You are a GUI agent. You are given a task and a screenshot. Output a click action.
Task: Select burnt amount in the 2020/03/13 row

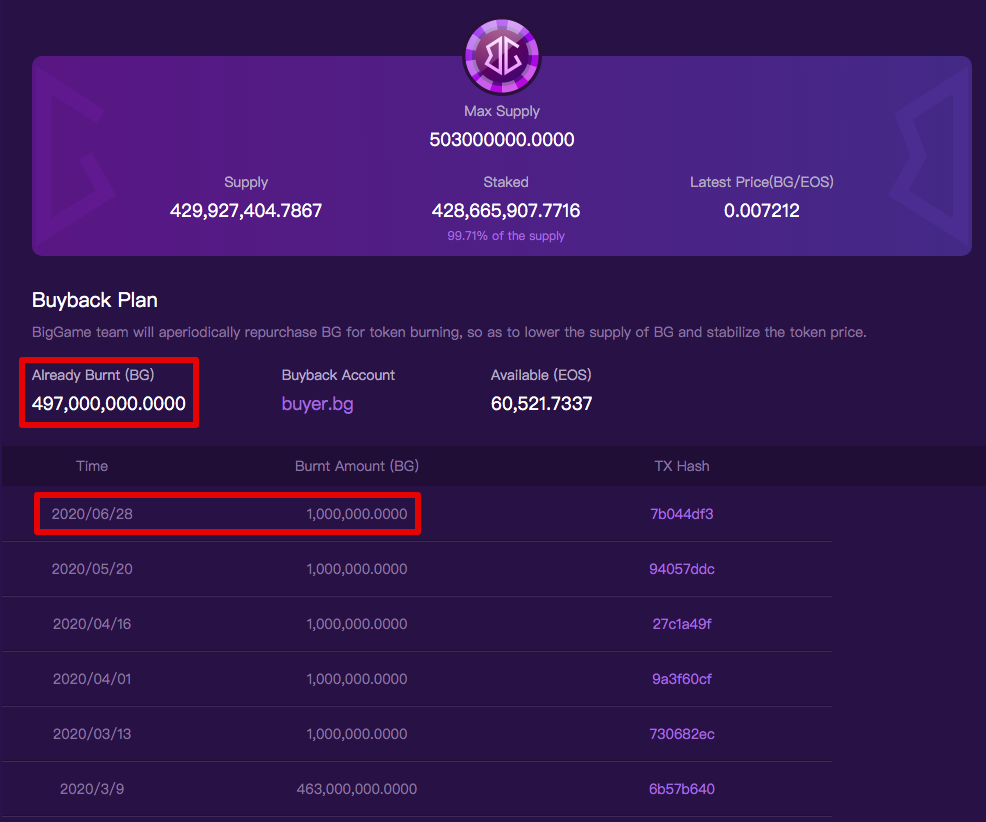click(x=357, y=734)
